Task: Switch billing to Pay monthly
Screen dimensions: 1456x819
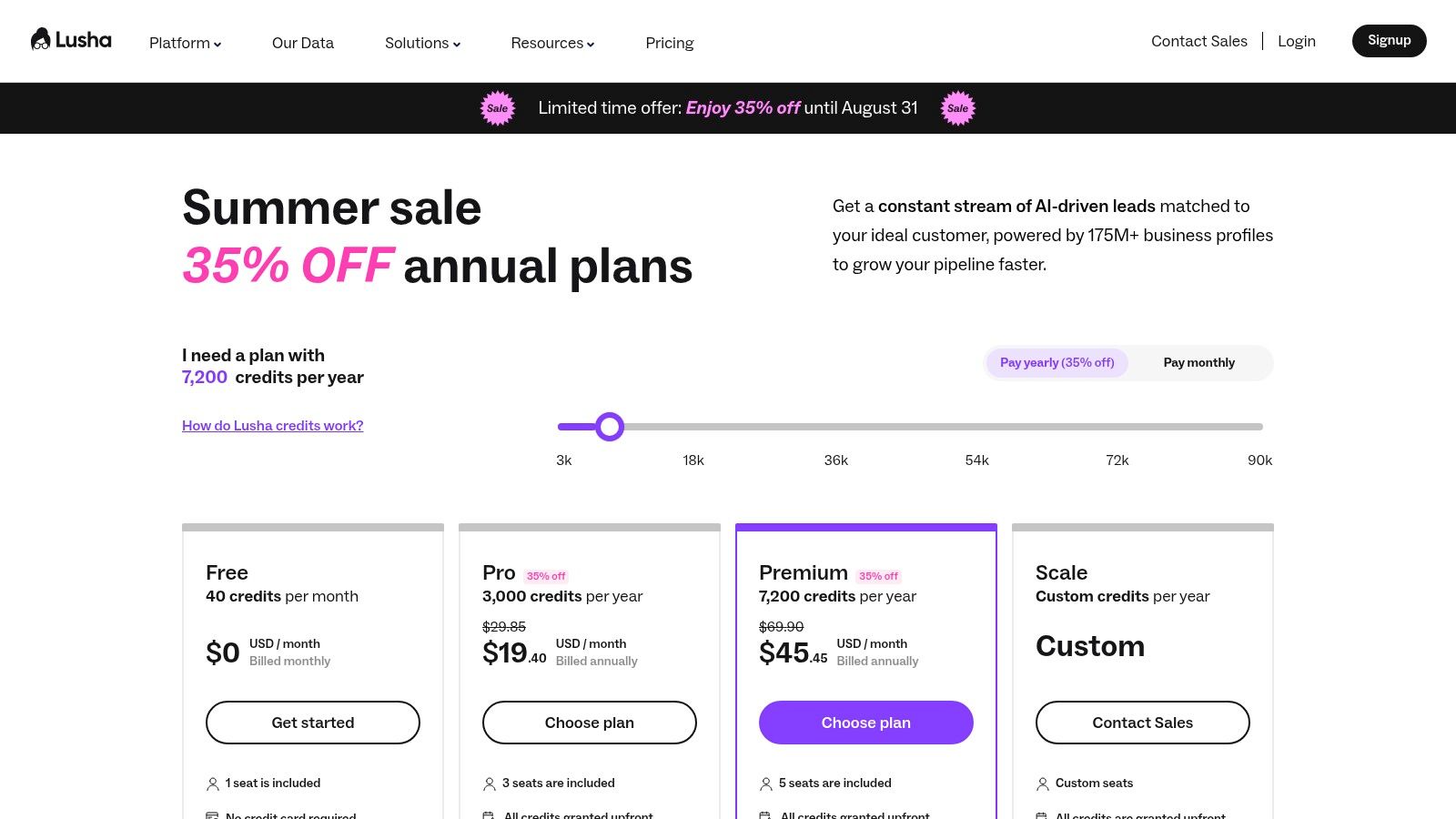Action: tap(1199, 362)
